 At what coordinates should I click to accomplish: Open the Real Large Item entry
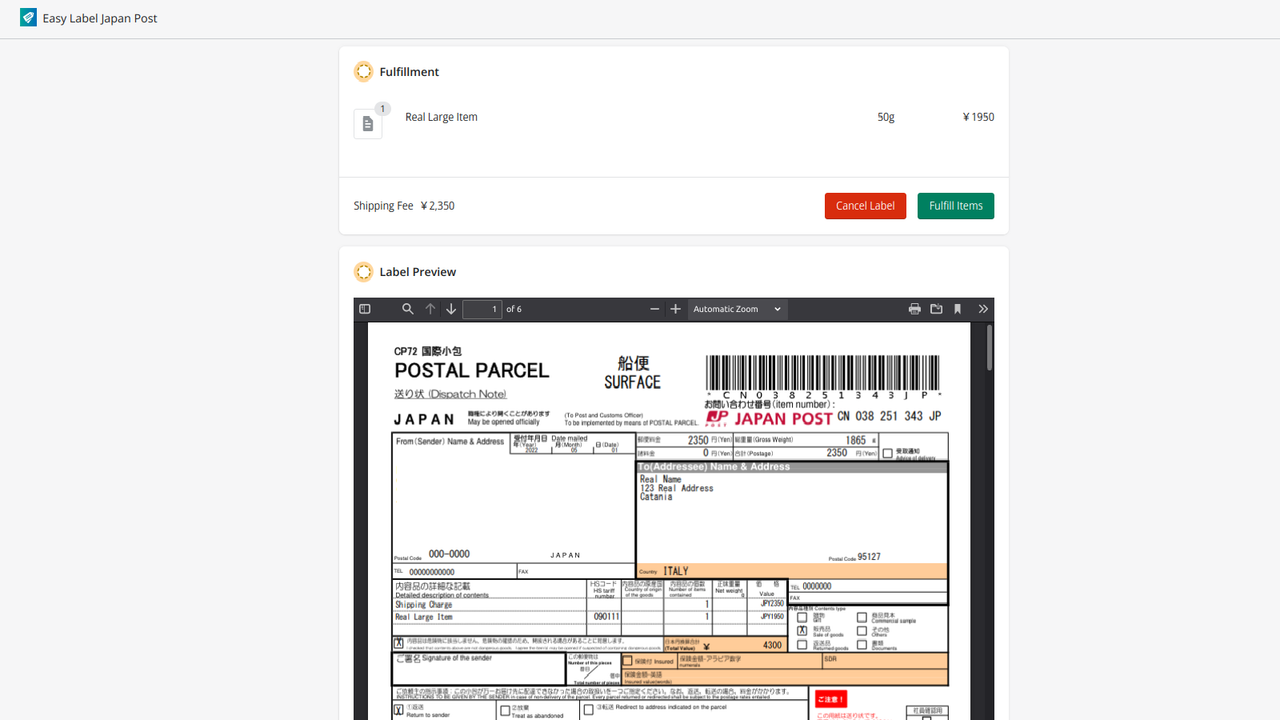(x=440, y=117)
